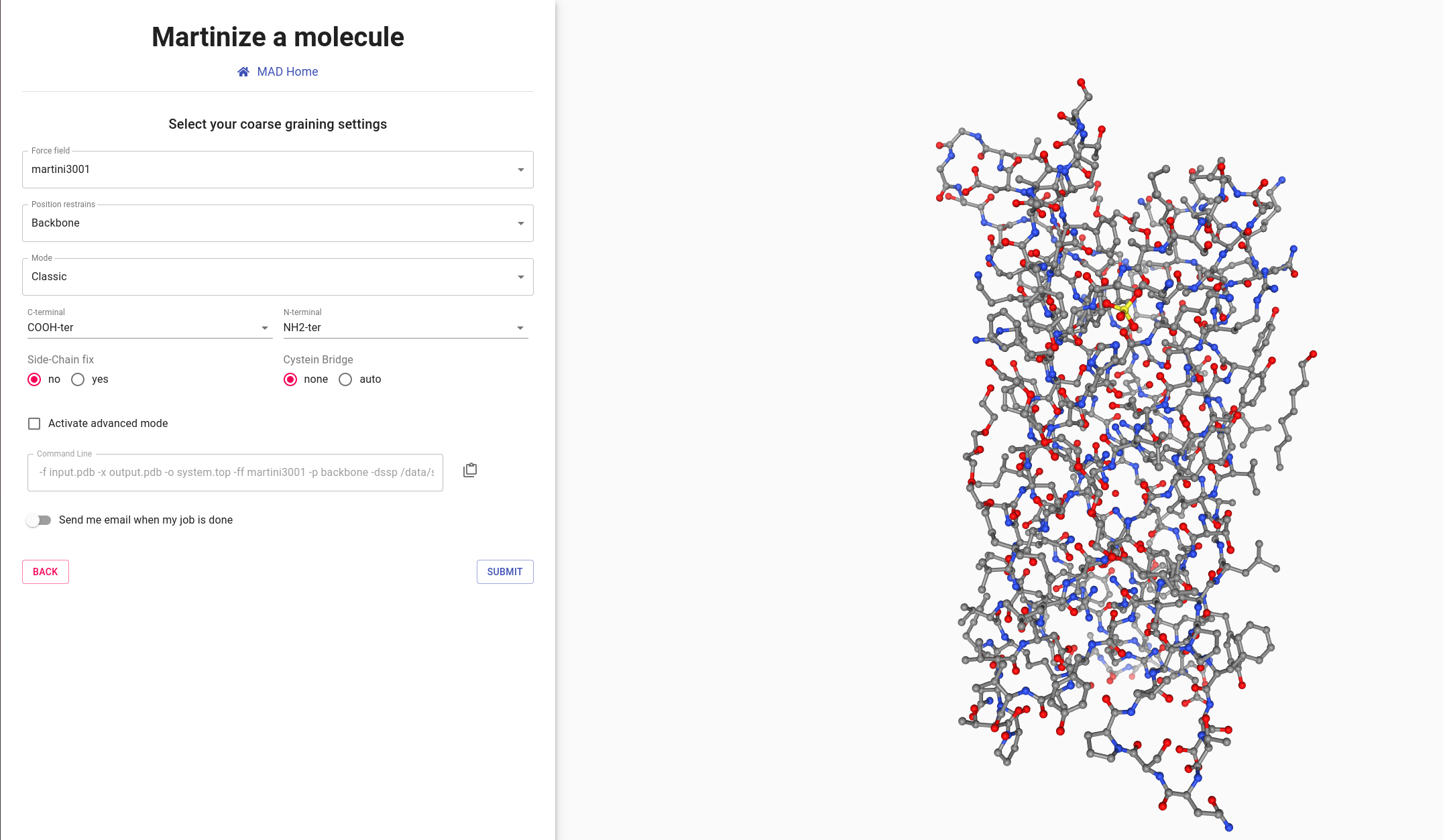Image resolution: width=1443 pixels, height=840 pixels.
Task: Toggle email notification when job is done
Action: [38, 520]
